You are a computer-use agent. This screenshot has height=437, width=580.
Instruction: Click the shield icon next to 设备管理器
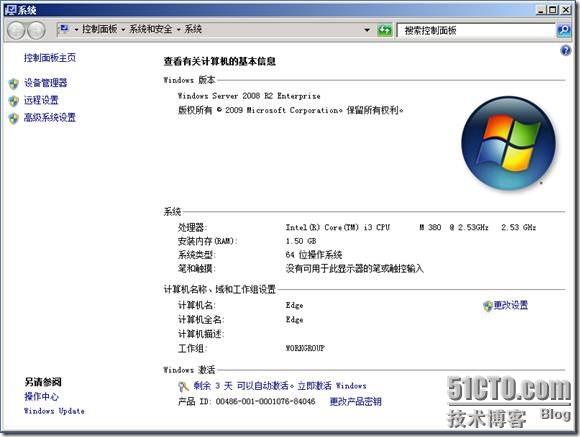(x=14, y=84)
